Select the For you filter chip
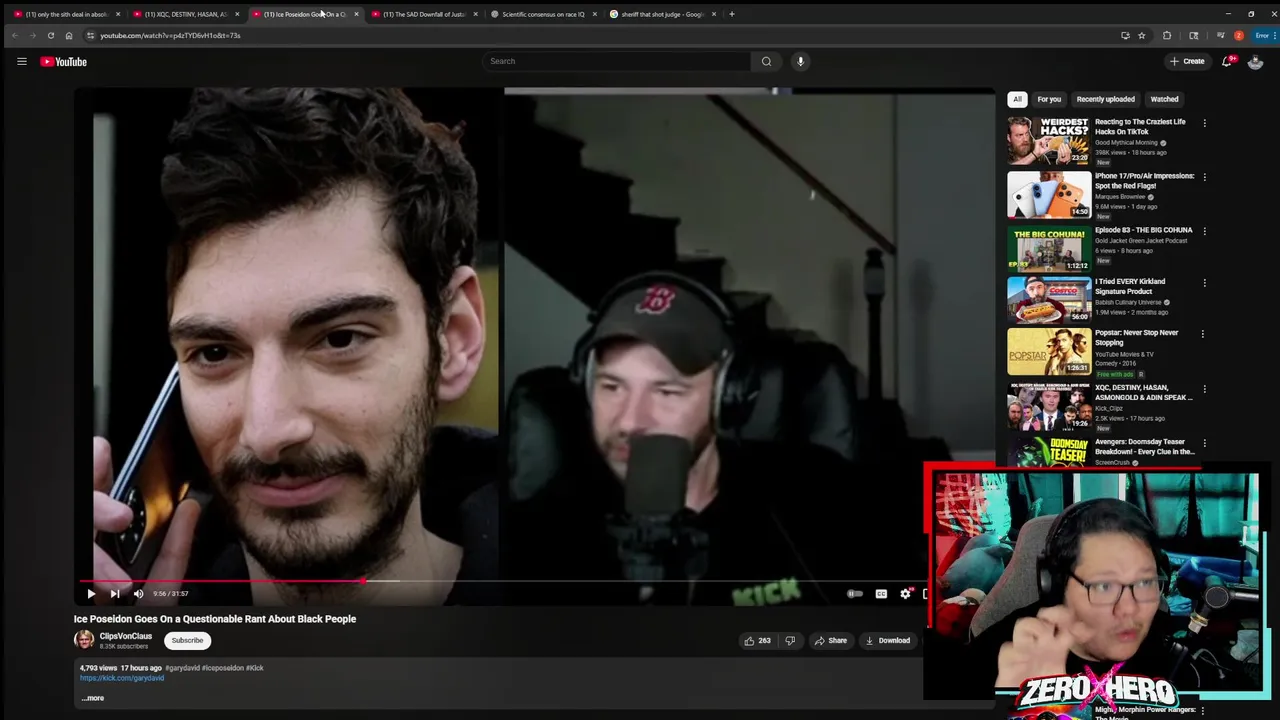This screenshot has height=720, width=1280. pyautogui.click(x=1049, y=99)
